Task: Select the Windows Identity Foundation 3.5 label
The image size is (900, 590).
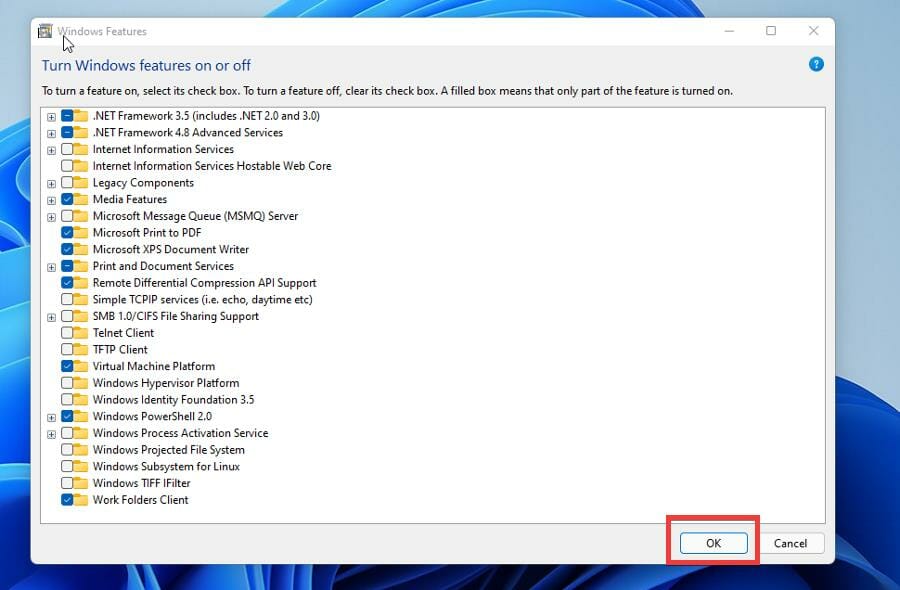Action: click(173, 399)
